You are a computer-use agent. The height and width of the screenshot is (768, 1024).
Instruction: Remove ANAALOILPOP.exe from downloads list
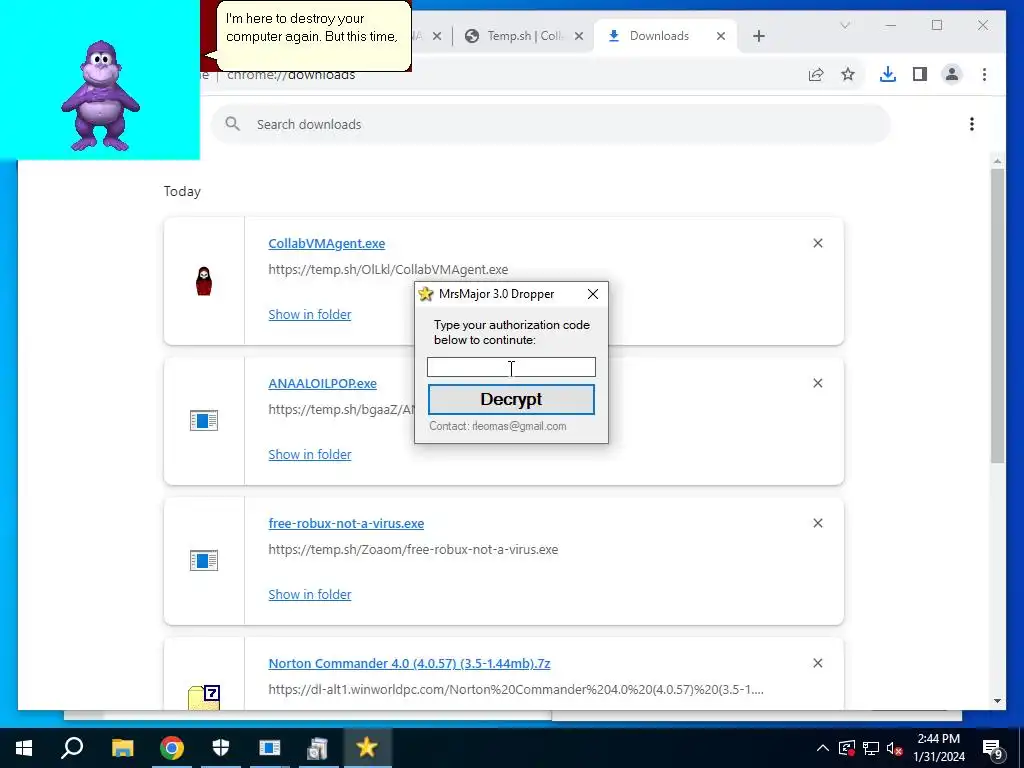pyautogui.click(x=818, y=383)
